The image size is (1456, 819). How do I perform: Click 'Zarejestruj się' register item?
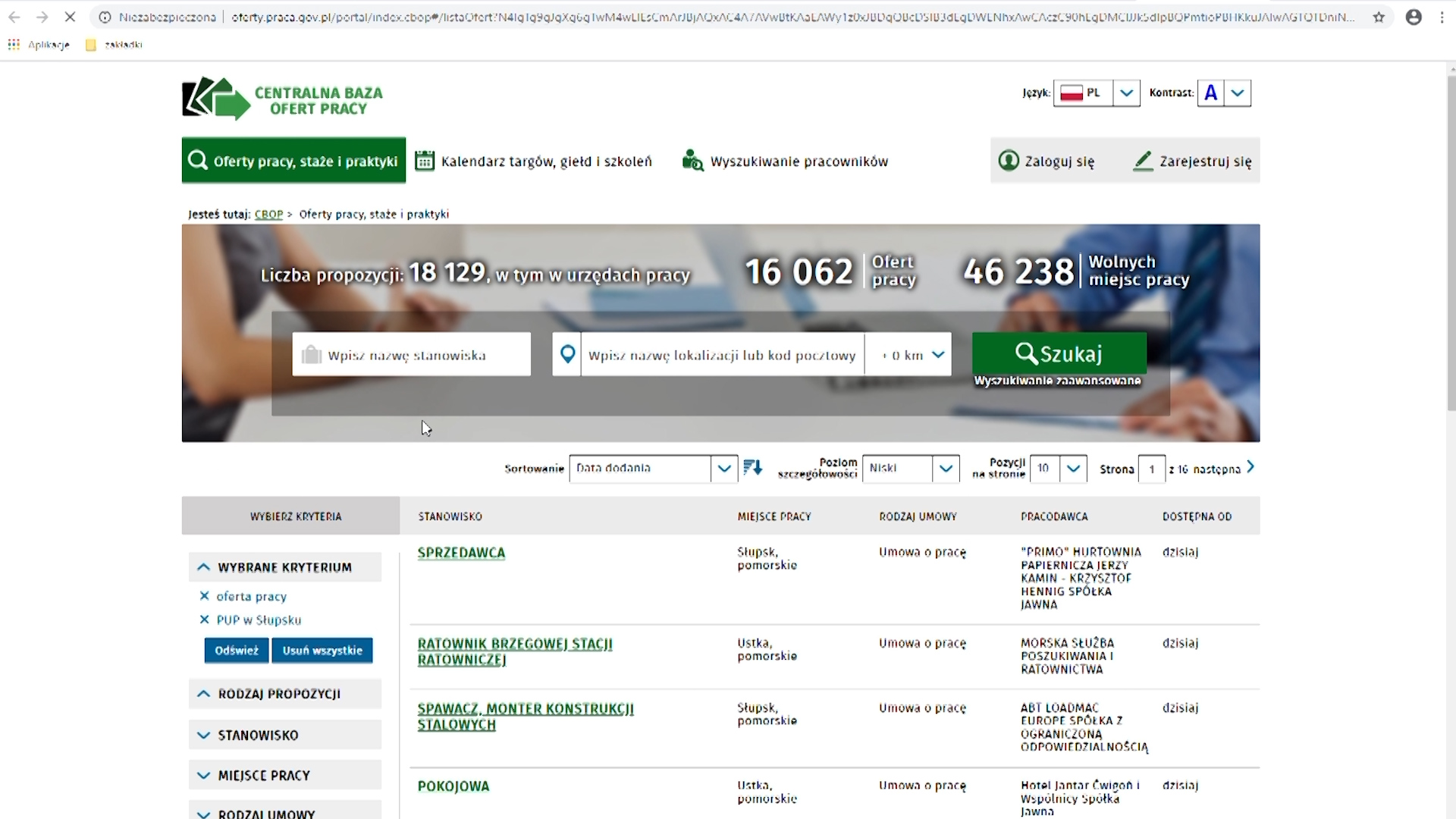[1192, 161]
